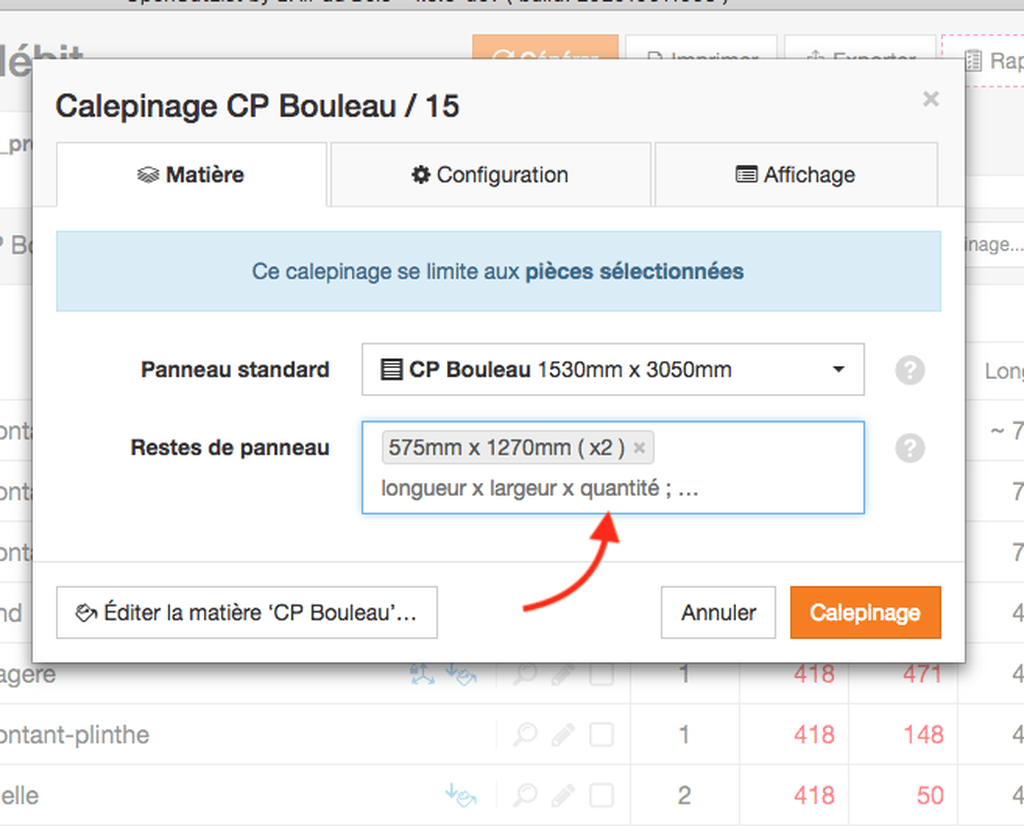
Task: Click the magnifier icon on montant-plinthe row
Action: coord(525,735)
